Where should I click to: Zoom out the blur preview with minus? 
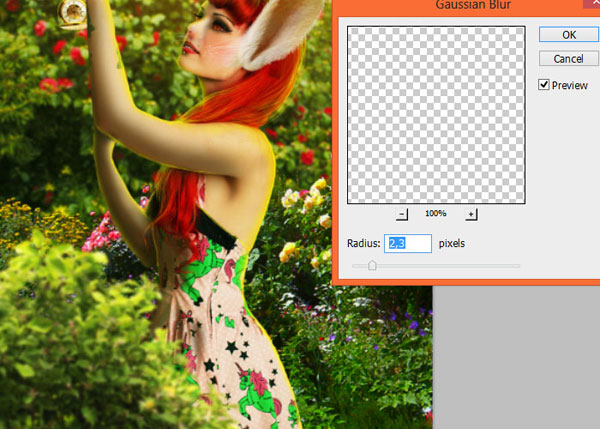click(402, 214)
